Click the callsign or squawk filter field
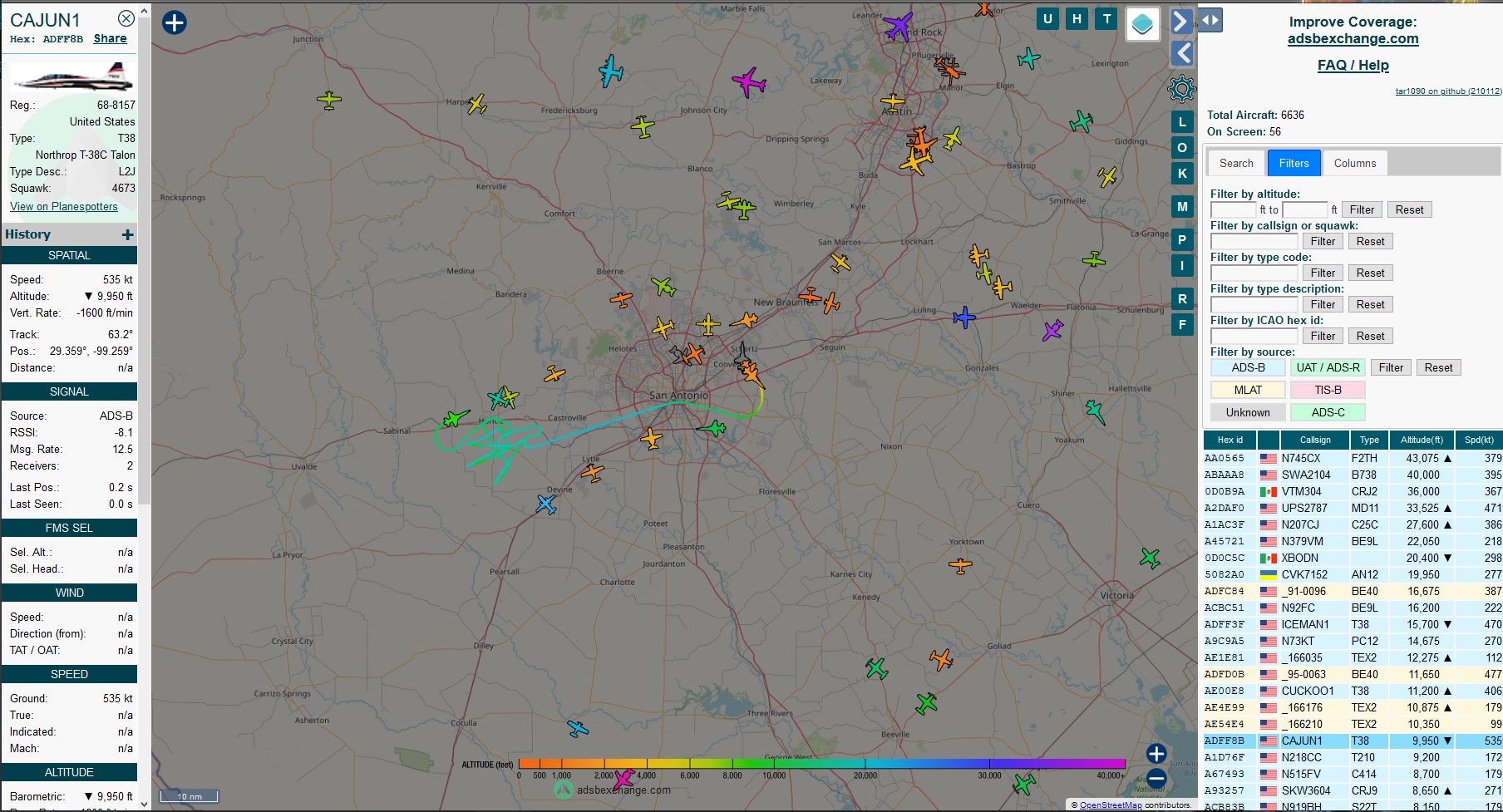This screenshot has height=812, width=1503. click(1254, 241)
